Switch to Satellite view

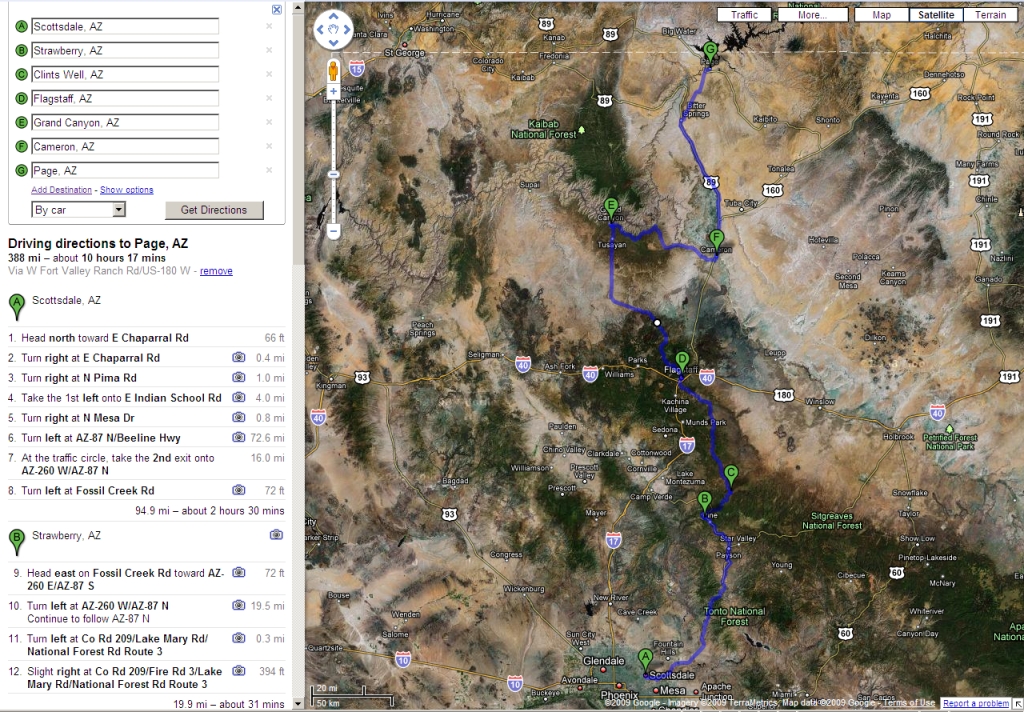pos(936,14)
